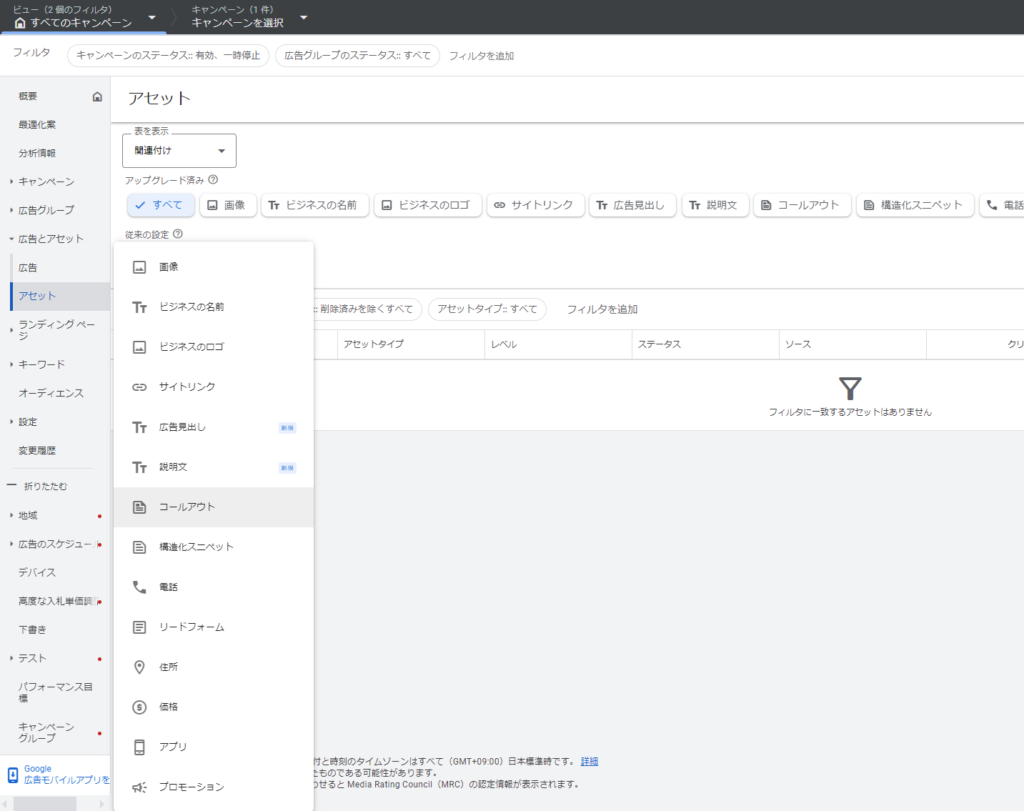The width and height of the screenshot is (1024, 811).
Task: Expand 広告グループ in the sidebar
Action: click(x=12, y=210)
